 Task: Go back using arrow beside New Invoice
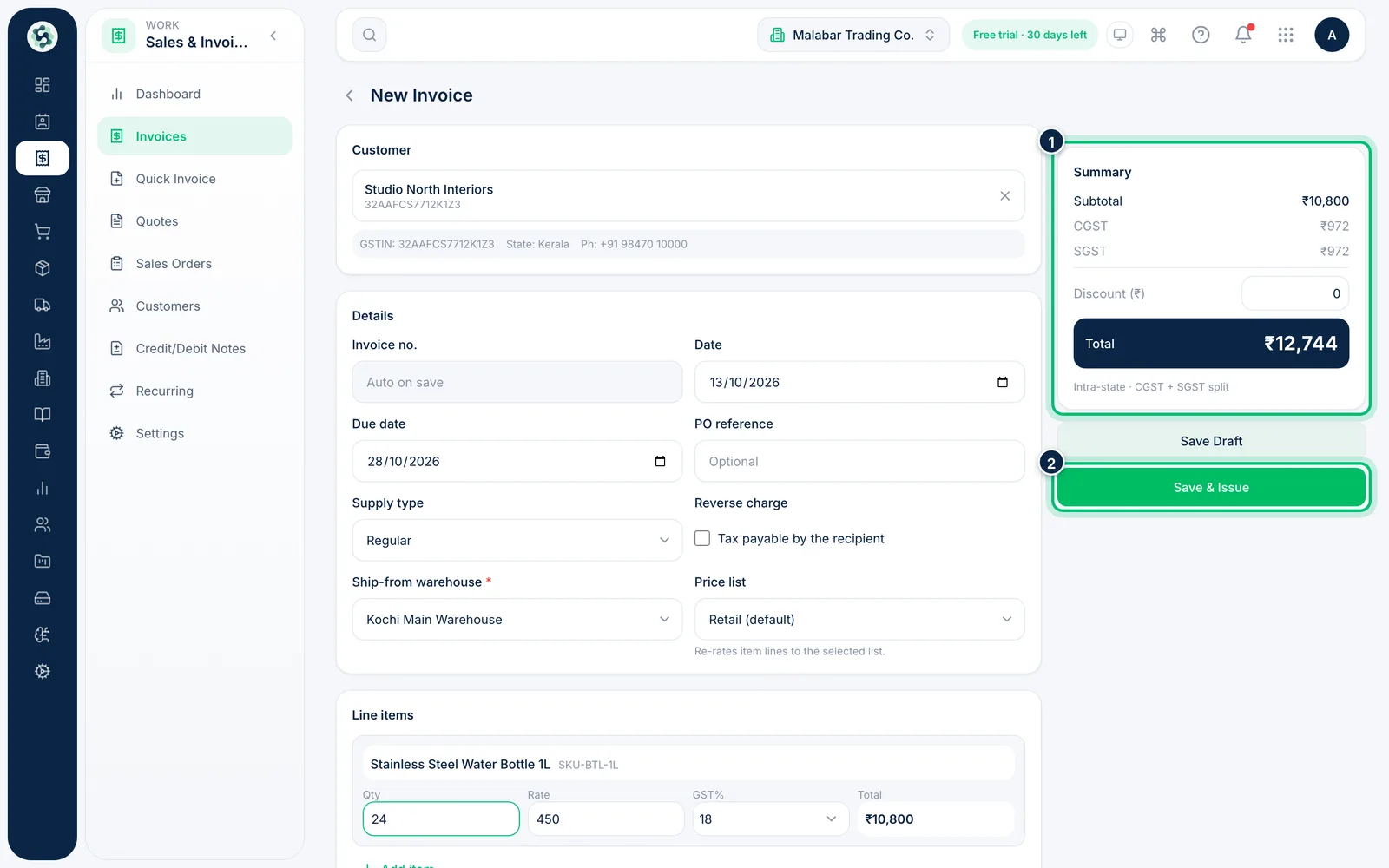(349, 95)
